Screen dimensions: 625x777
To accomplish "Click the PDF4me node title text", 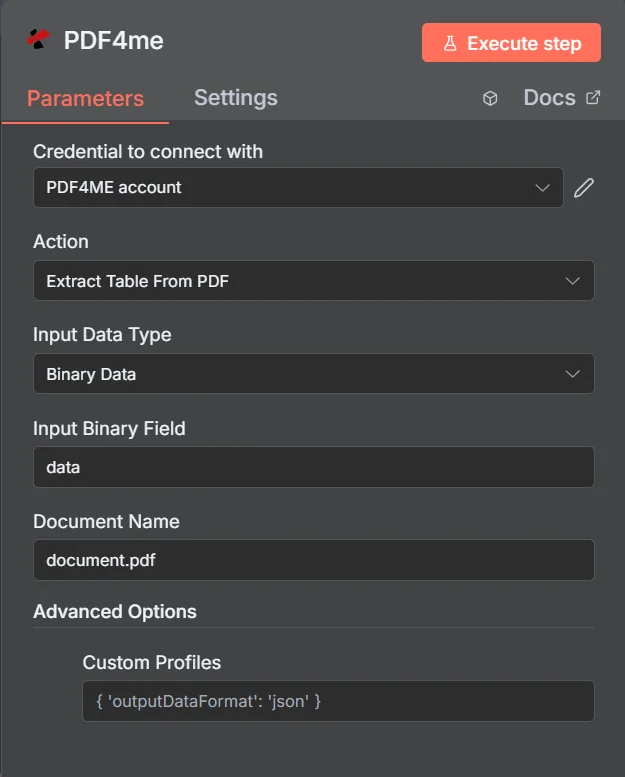I will click(x=114, y=40).
